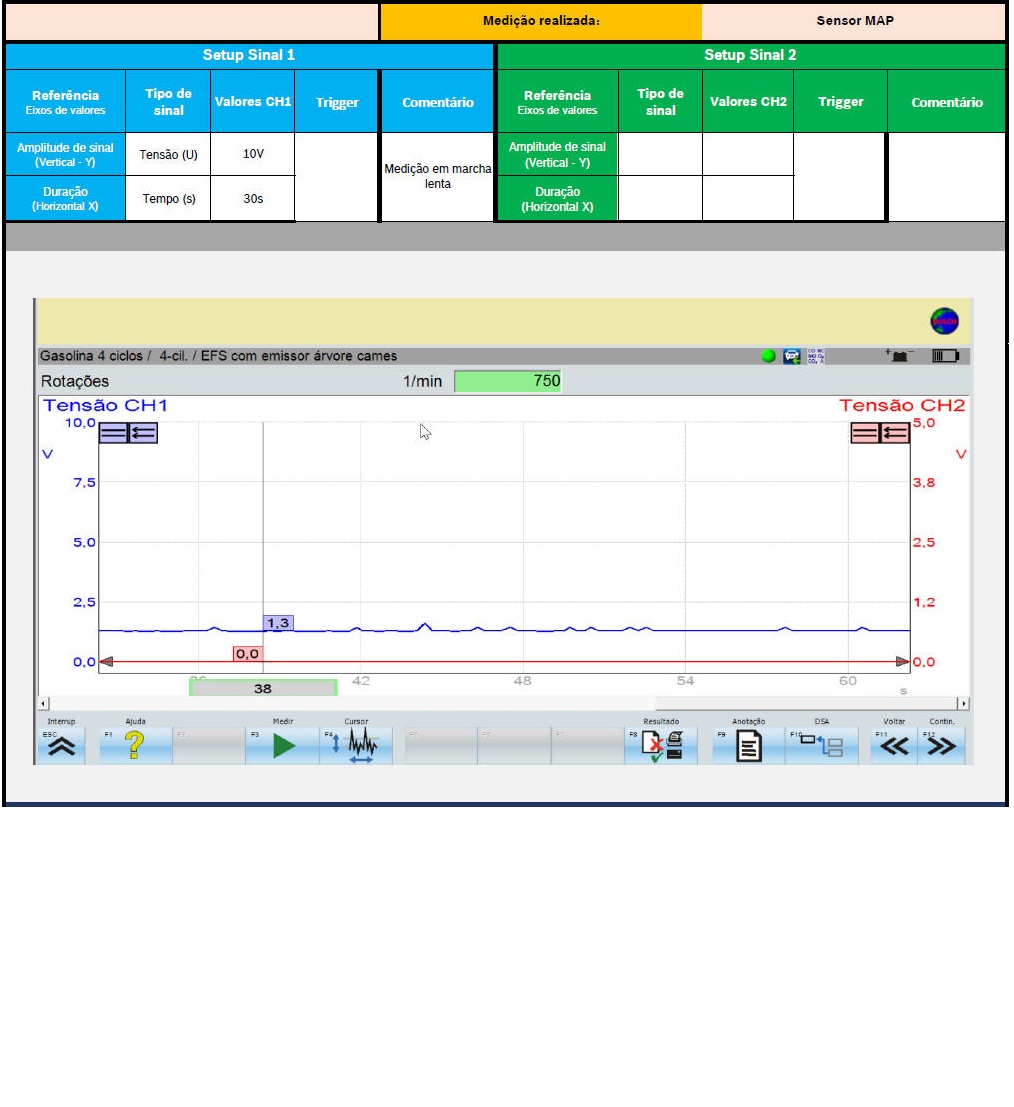The image size is (1014, 1107).
Task: Toggle CH1 blue channel settings box
Action: [x=128, y=432]
